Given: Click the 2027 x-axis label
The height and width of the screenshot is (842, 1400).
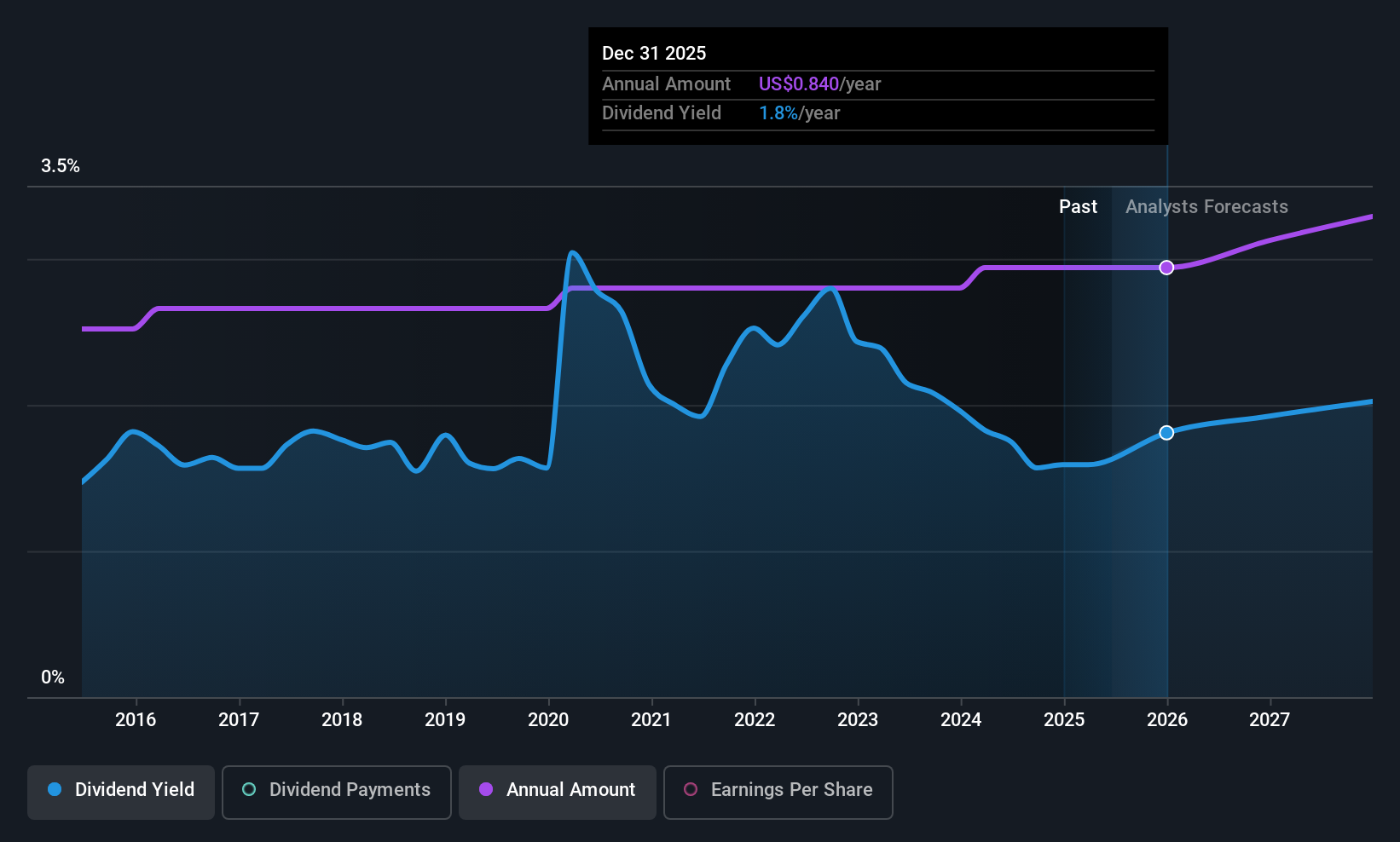Looking at the screenshot, I should pos(1270,719).
